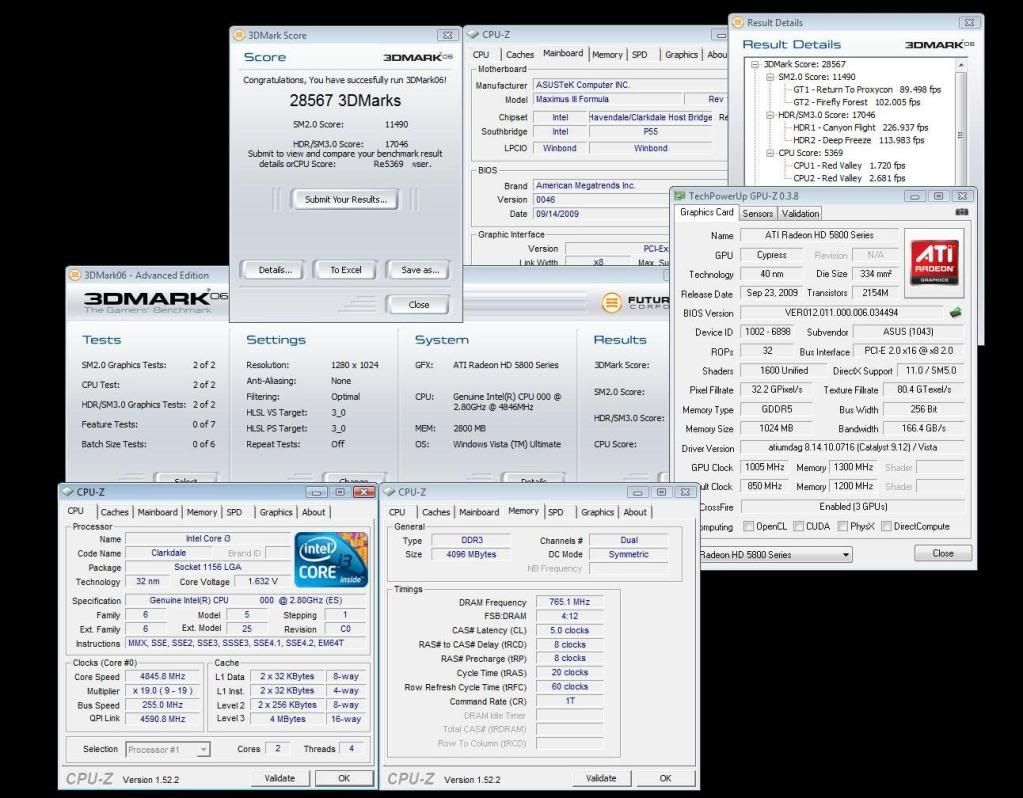Click the ATI Radeon logo in GPU-Z
This screenshot has width=1023, height=798.
tap(934, 262)
